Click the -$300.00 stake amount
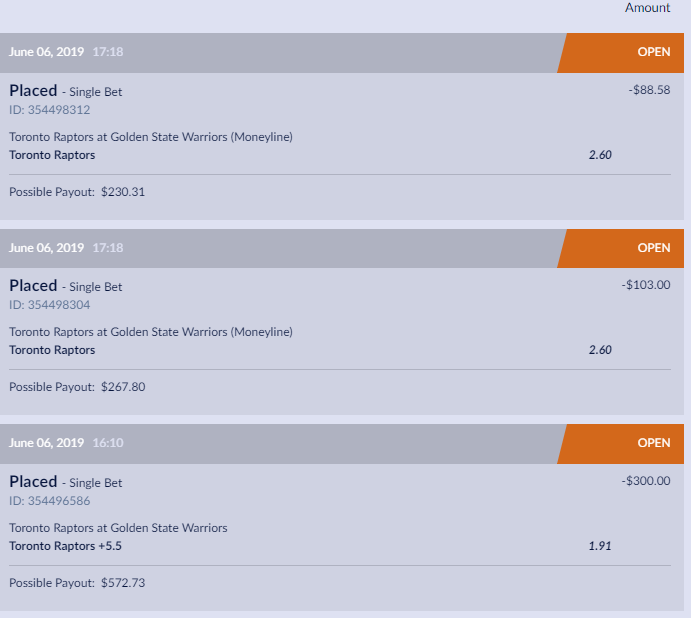 (645, 481)
